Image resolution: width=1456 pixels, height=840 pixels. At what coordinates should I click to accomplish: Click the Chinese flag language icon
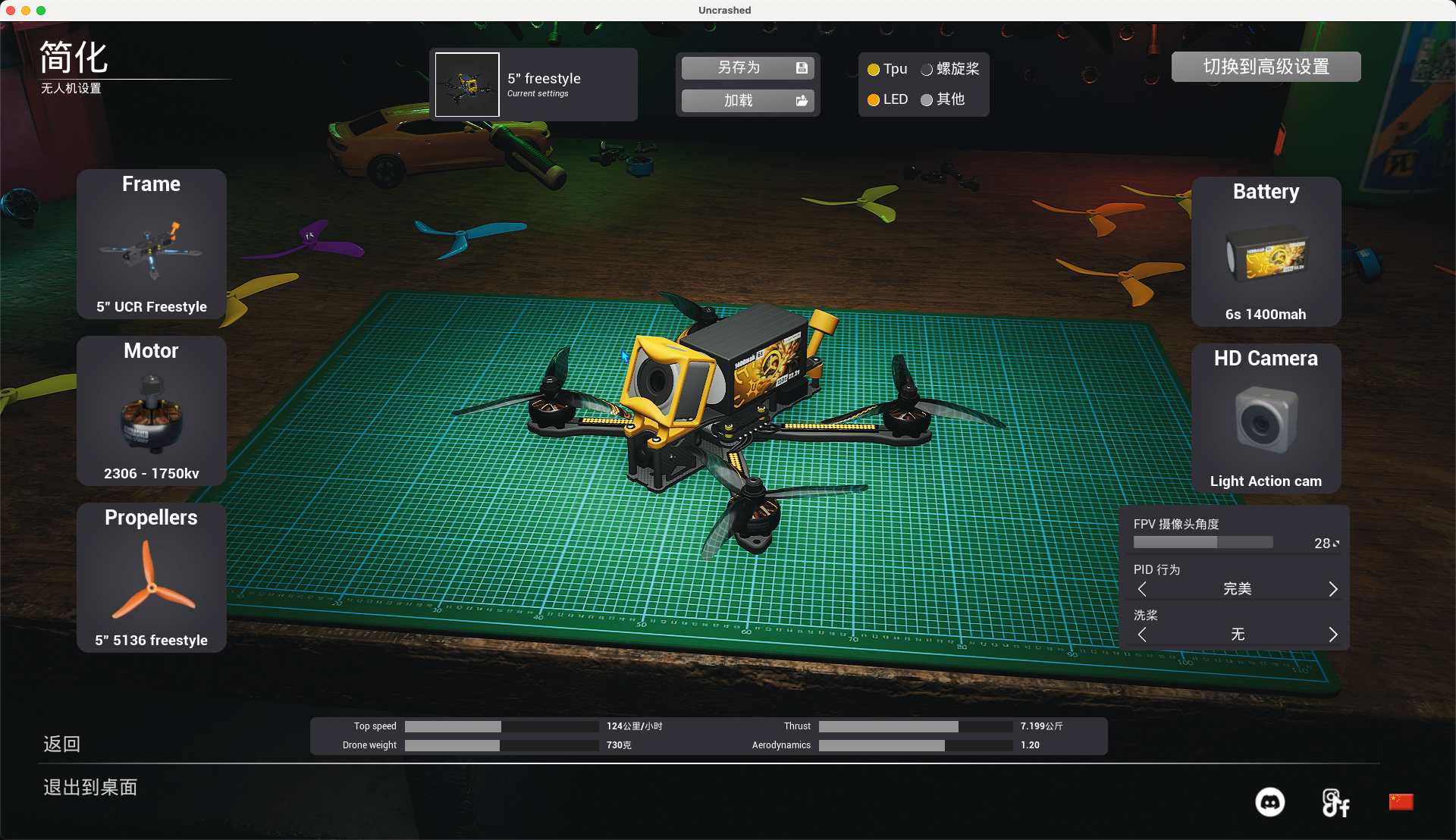click(1400, 802)
